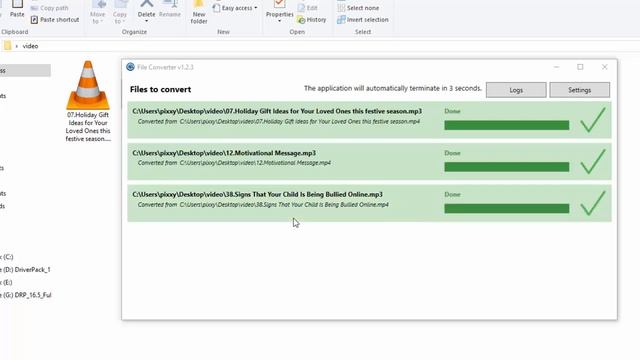
Task: Select the (C:) drive in sidebar
Action: [x=7, y=257]
